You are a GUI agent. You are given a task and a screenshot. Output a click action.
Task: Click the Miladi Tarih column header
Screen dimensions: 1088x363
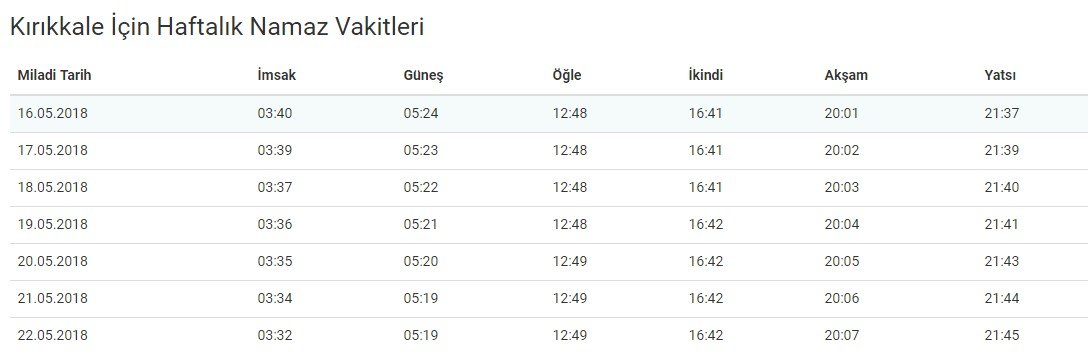pyautogui.click(x=54, y=76)
